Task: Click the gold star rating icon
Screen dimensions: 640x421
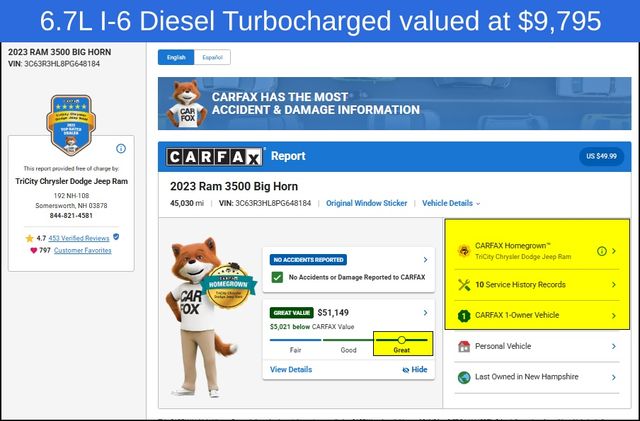Action: [29, 238]
